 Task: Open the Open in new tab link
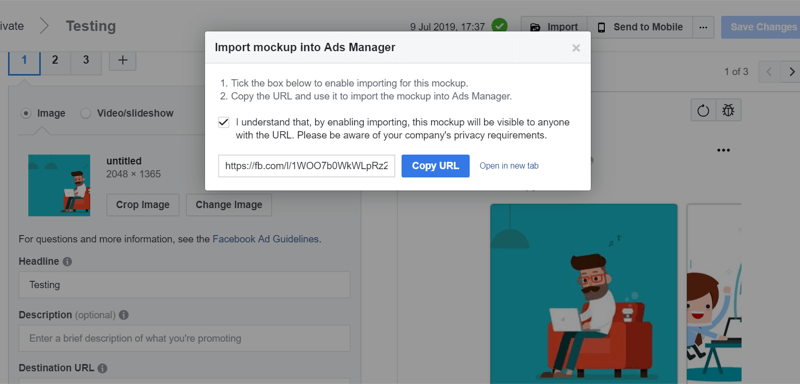pos(509,166)
